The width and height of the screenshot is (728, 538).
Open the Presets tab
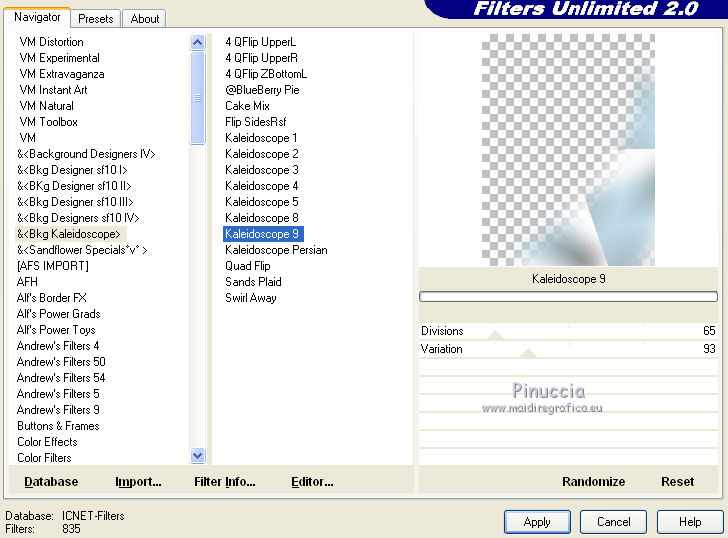[96, 19]
